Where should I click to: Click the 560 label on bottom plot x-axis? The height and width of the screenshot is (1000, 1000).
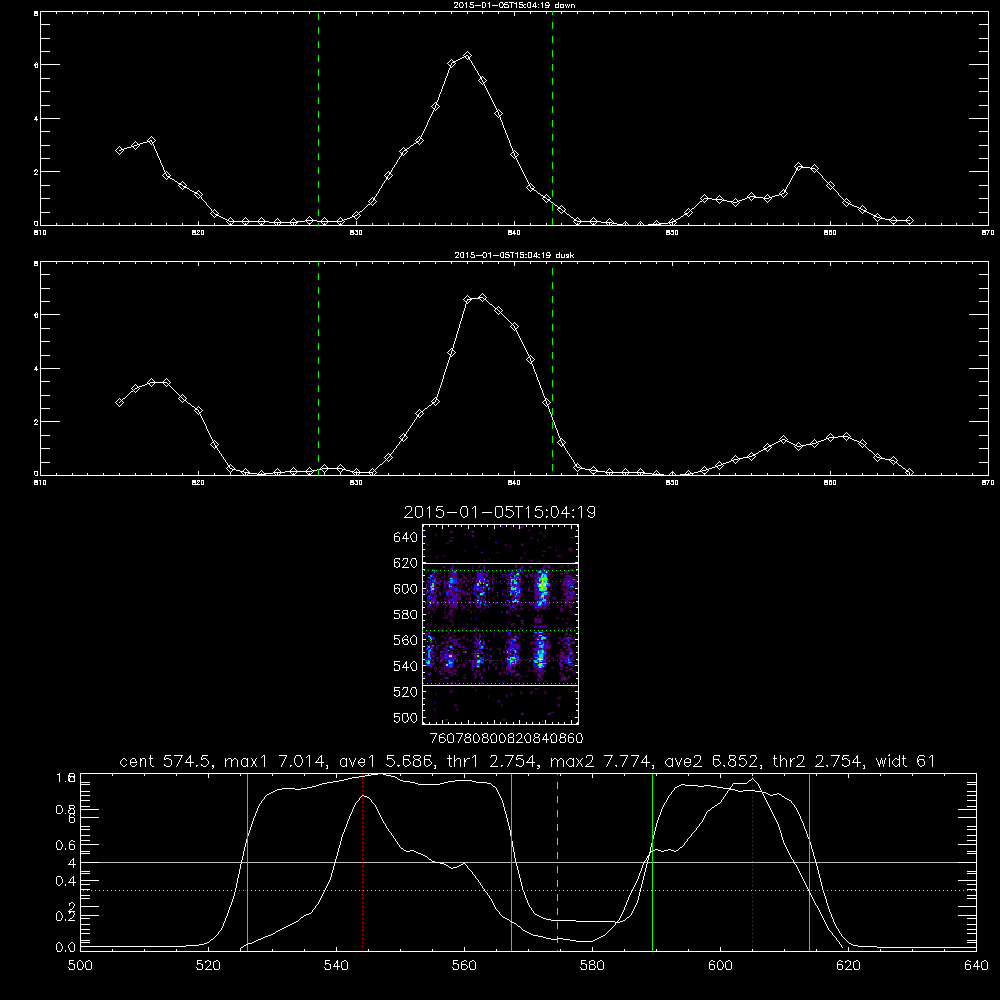click(x=464, y=966)
